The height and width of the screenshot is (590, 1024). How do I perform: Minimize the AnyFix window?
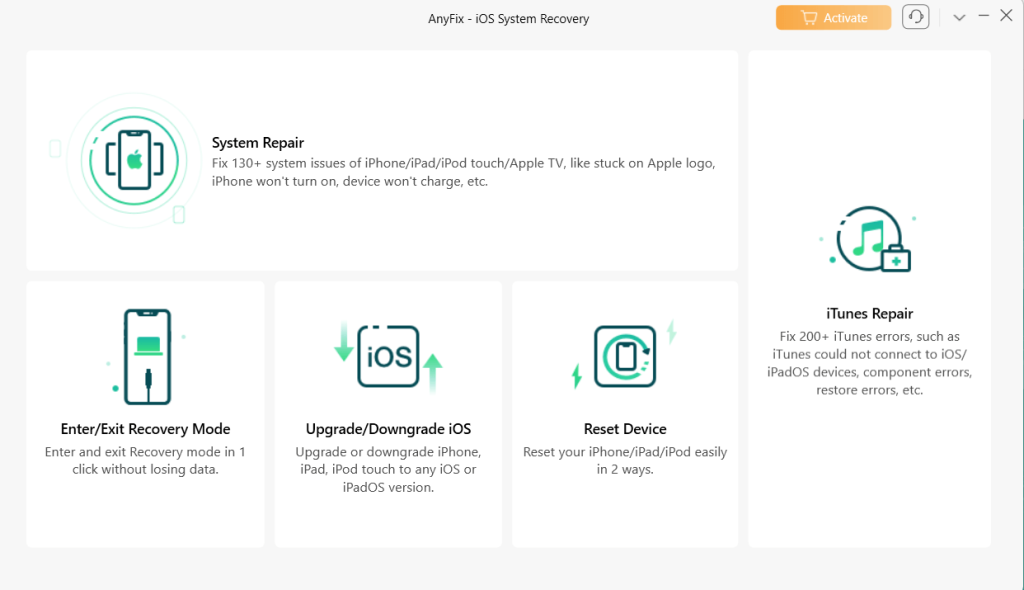click(984, 16)
